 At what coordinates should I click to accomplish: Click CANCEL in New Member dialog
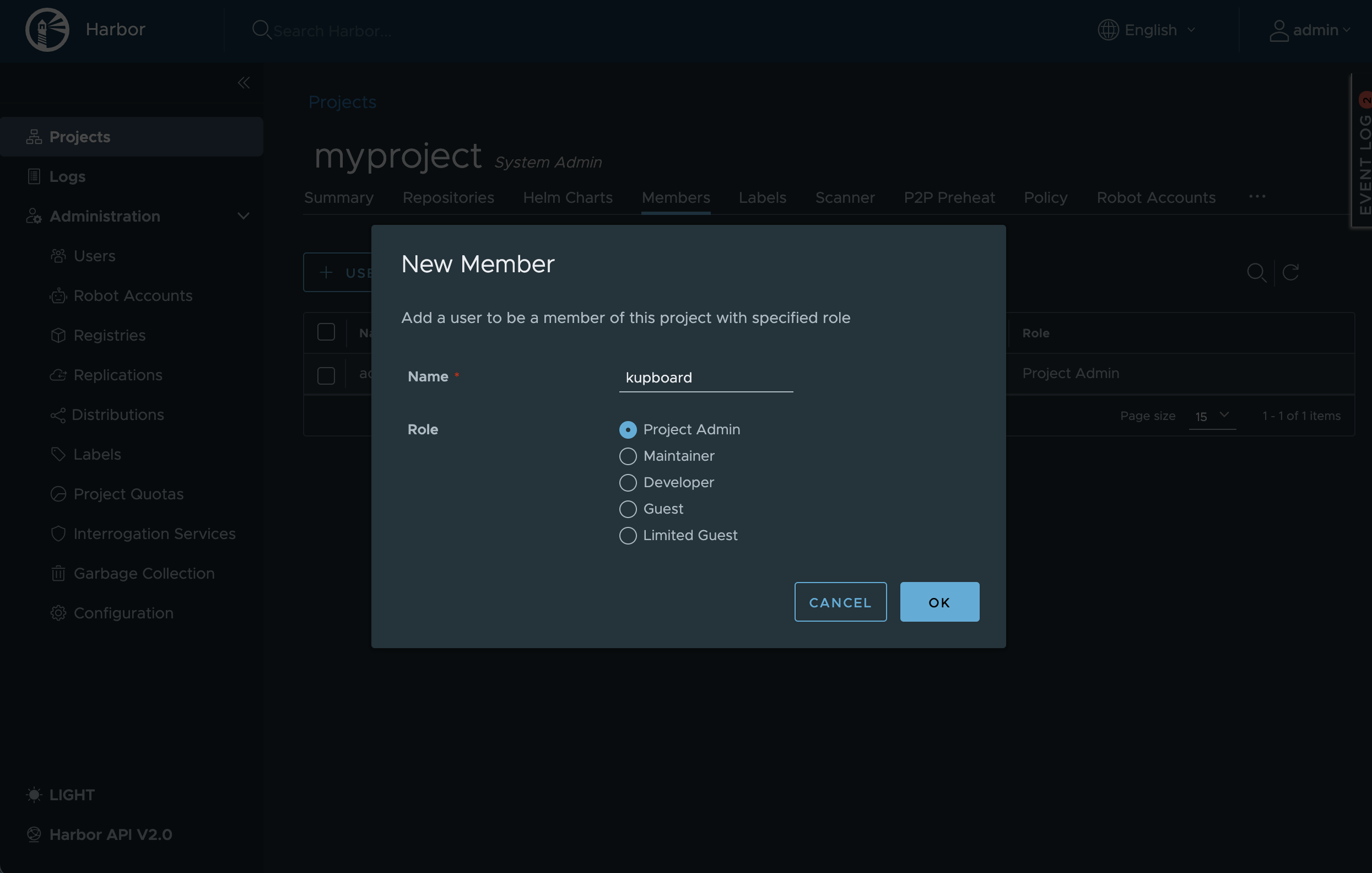[x=840, y=602]
